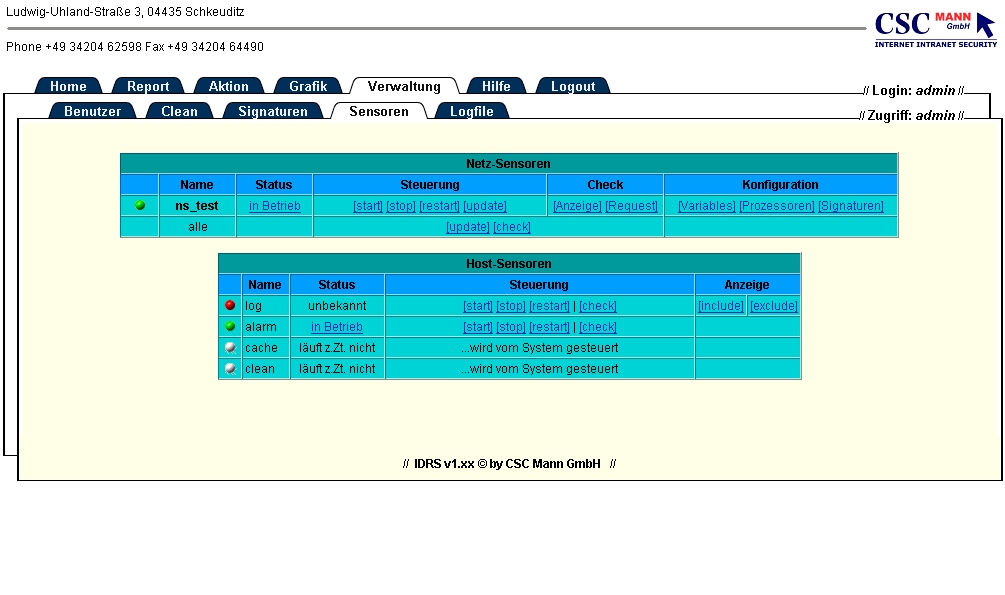Click the 'Check' column header in Netz-Sensoren
Image resolution: width=1005 pixels, height=595 pixels.
605,185
